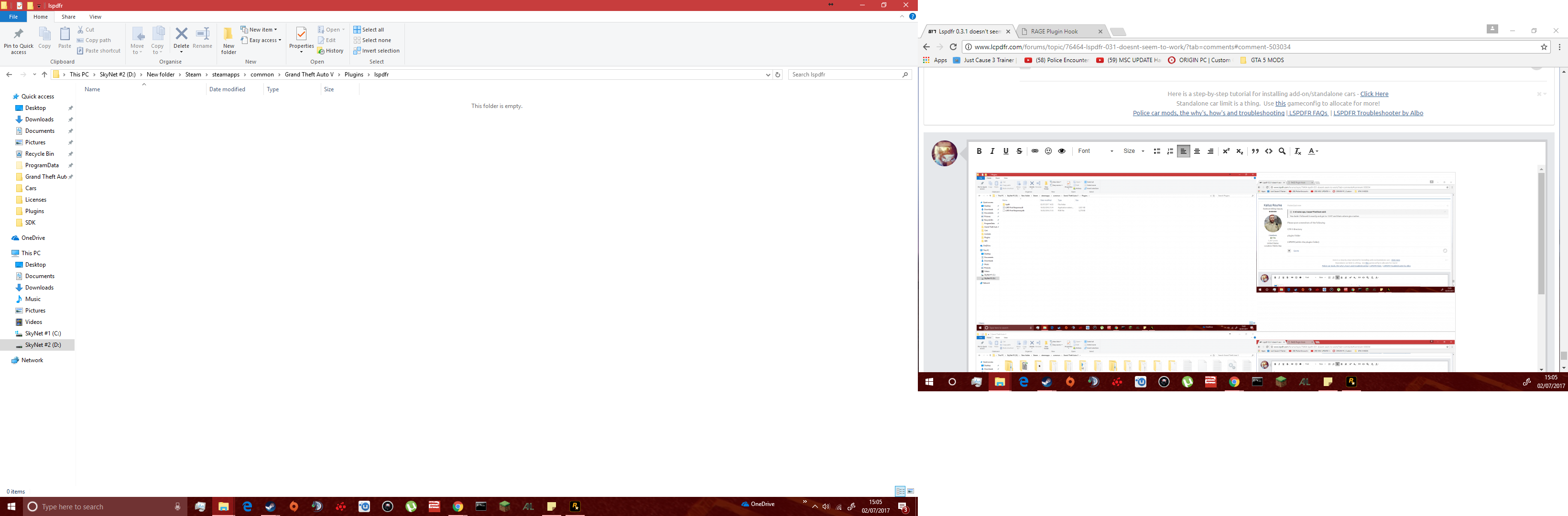Insert an emoticon in the editor
The width and height of the screenshot is (1568, 516).
pos(1048,151)
